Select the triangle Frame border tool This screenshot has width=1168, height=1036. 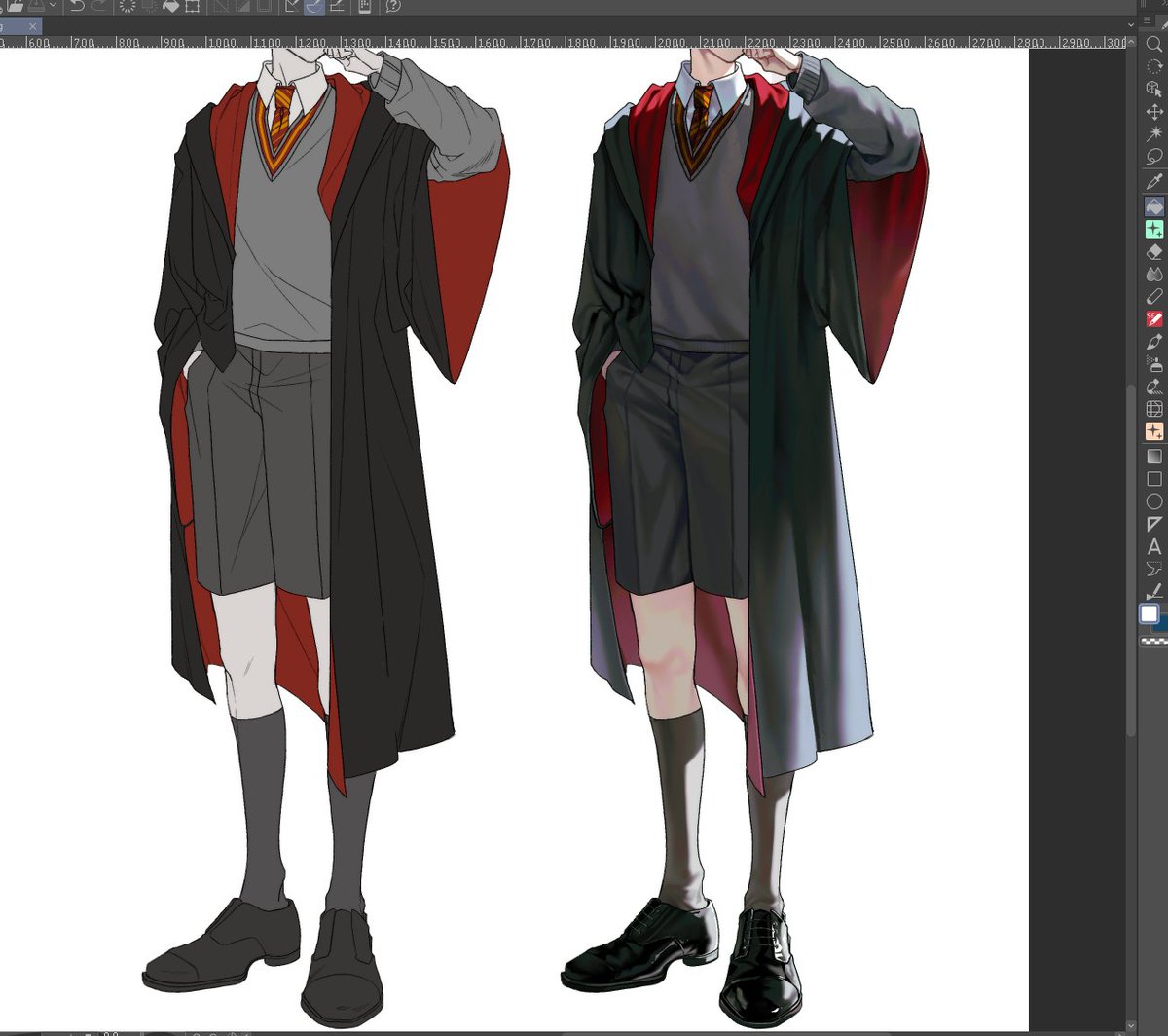[x=1154, y=524]
